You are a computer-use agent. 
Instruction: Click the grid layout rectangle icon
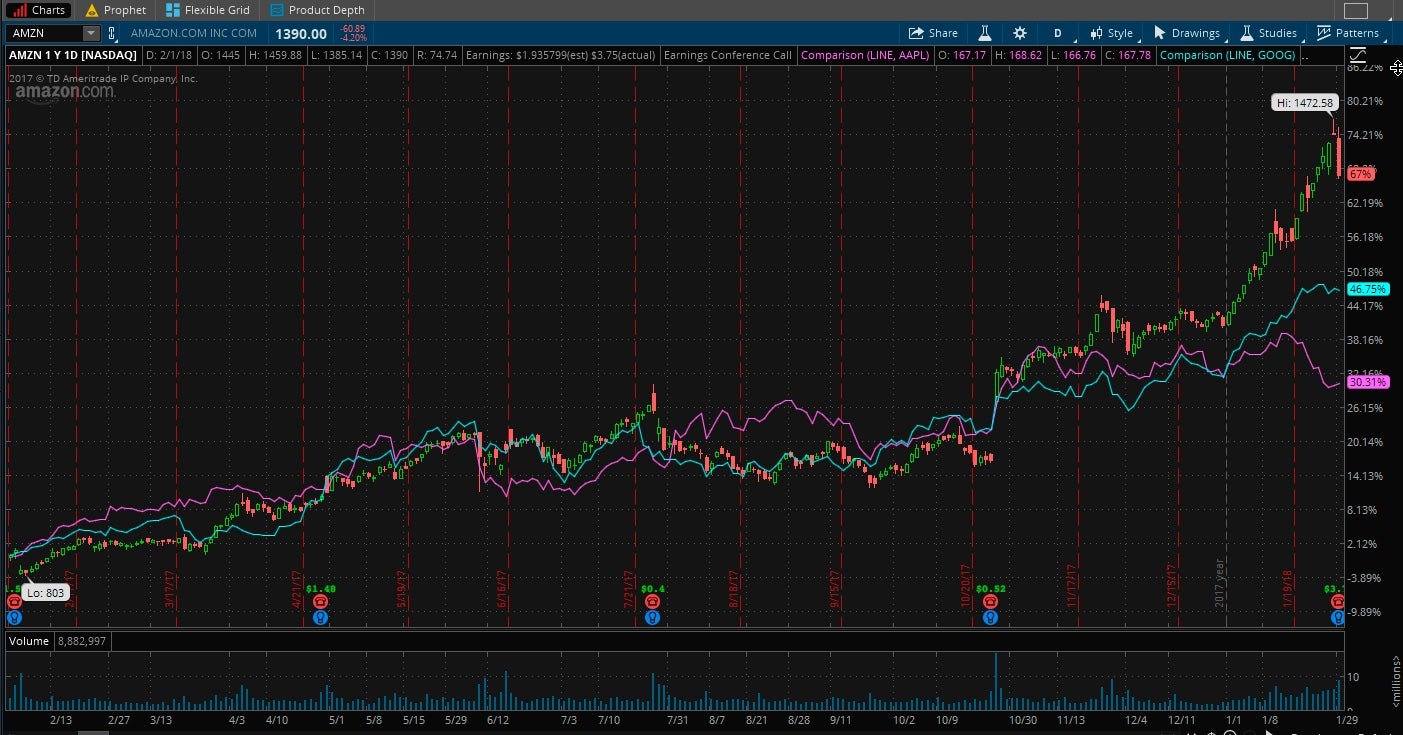pos(1355,11)
